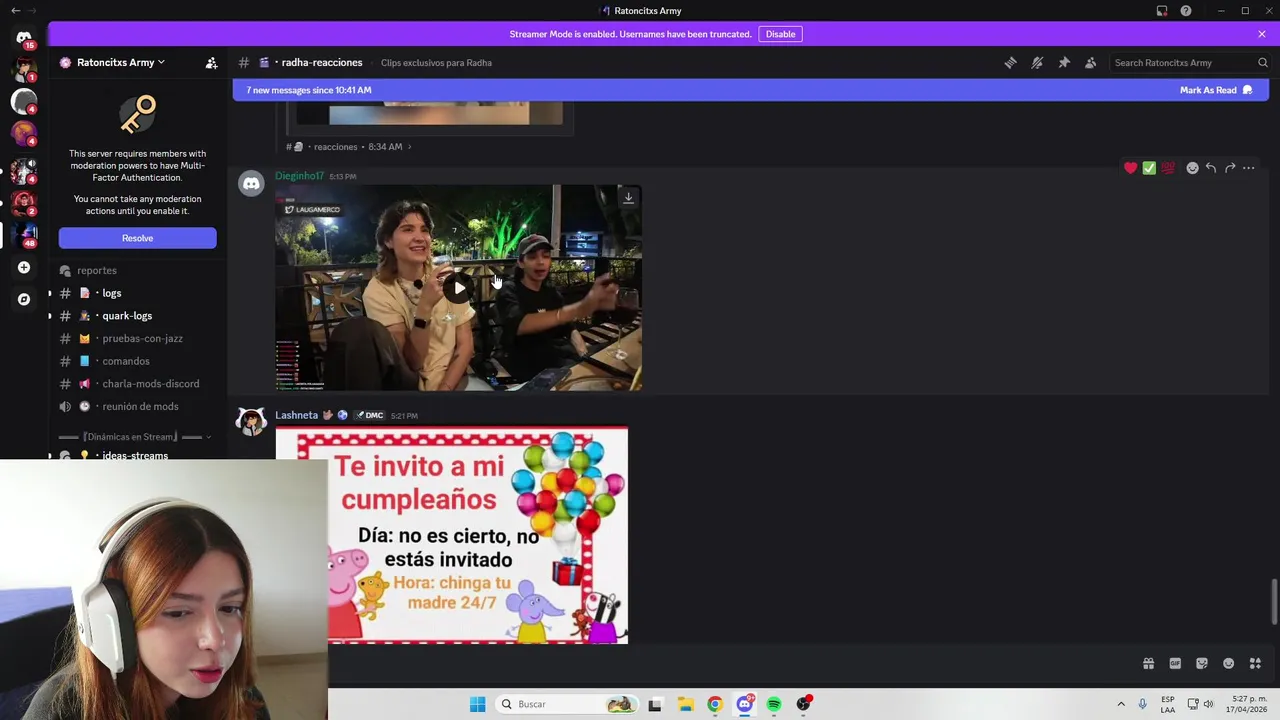Toggle the member list
The image size is (1280, 720).
(1090, 62)
